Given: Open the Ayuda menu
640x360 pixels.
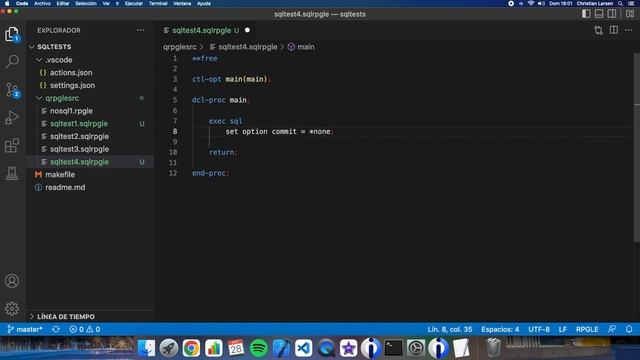Looking at the screenshot, I should point(204,3).
